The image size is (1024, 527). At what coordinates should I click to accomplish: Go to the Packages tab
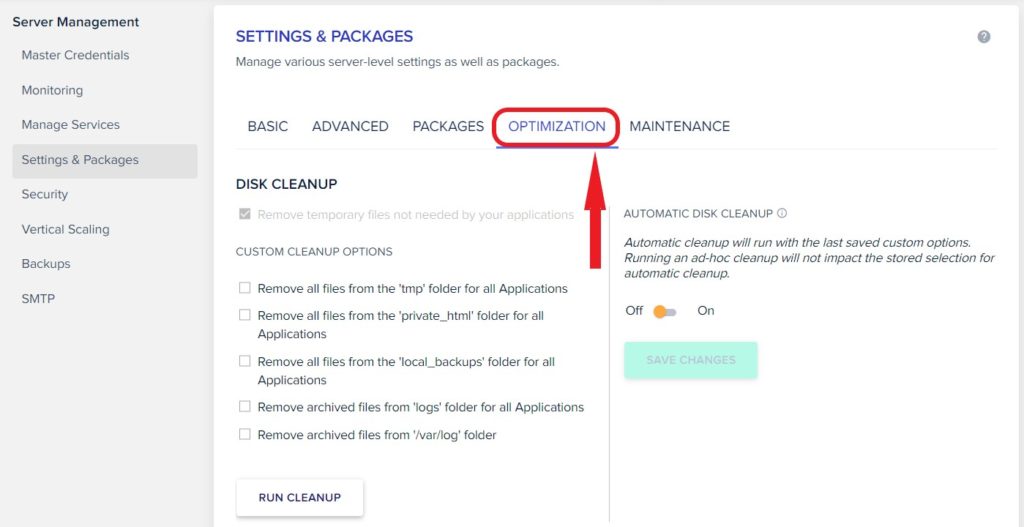448,126
